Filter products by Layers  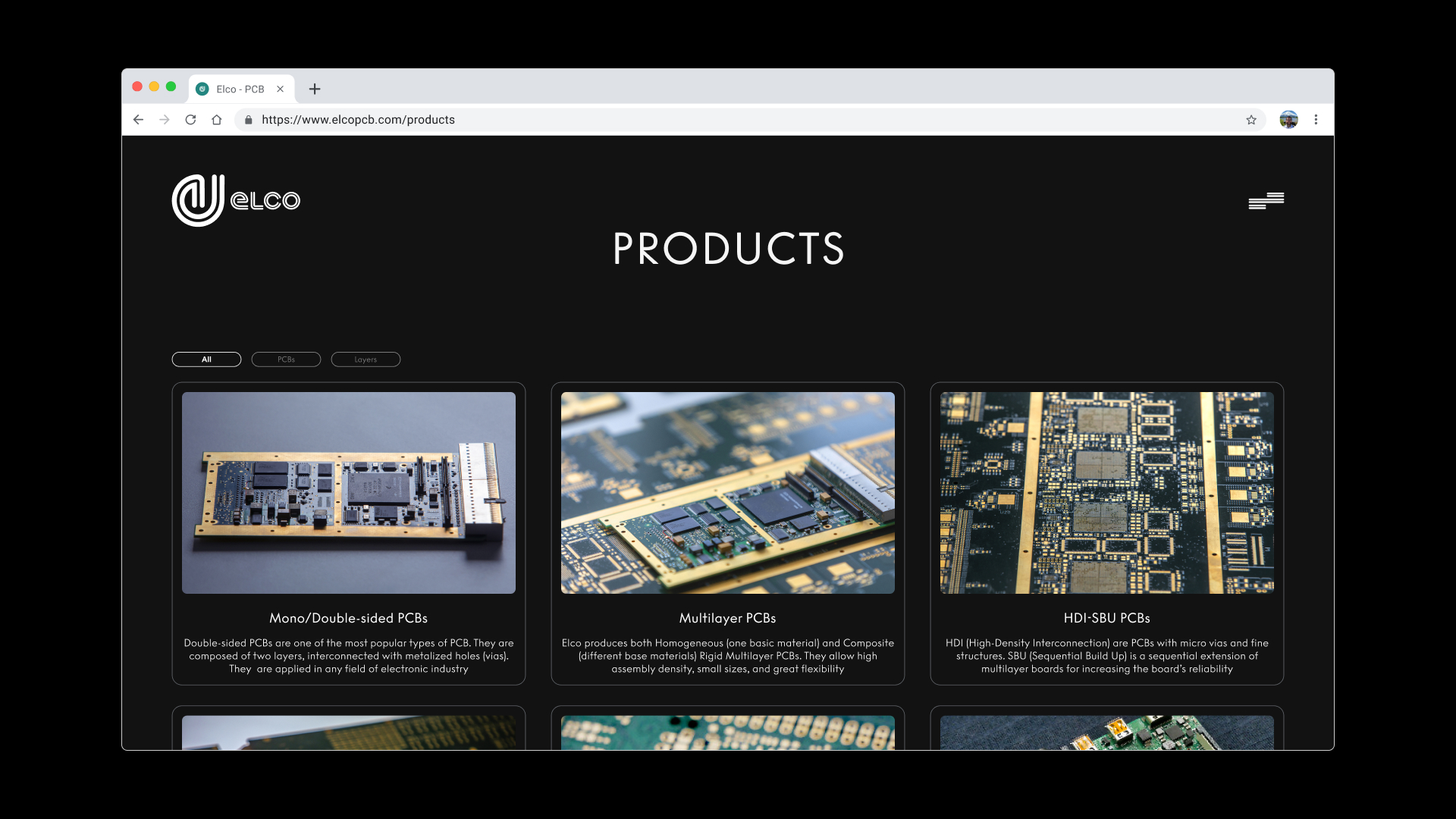366,359
